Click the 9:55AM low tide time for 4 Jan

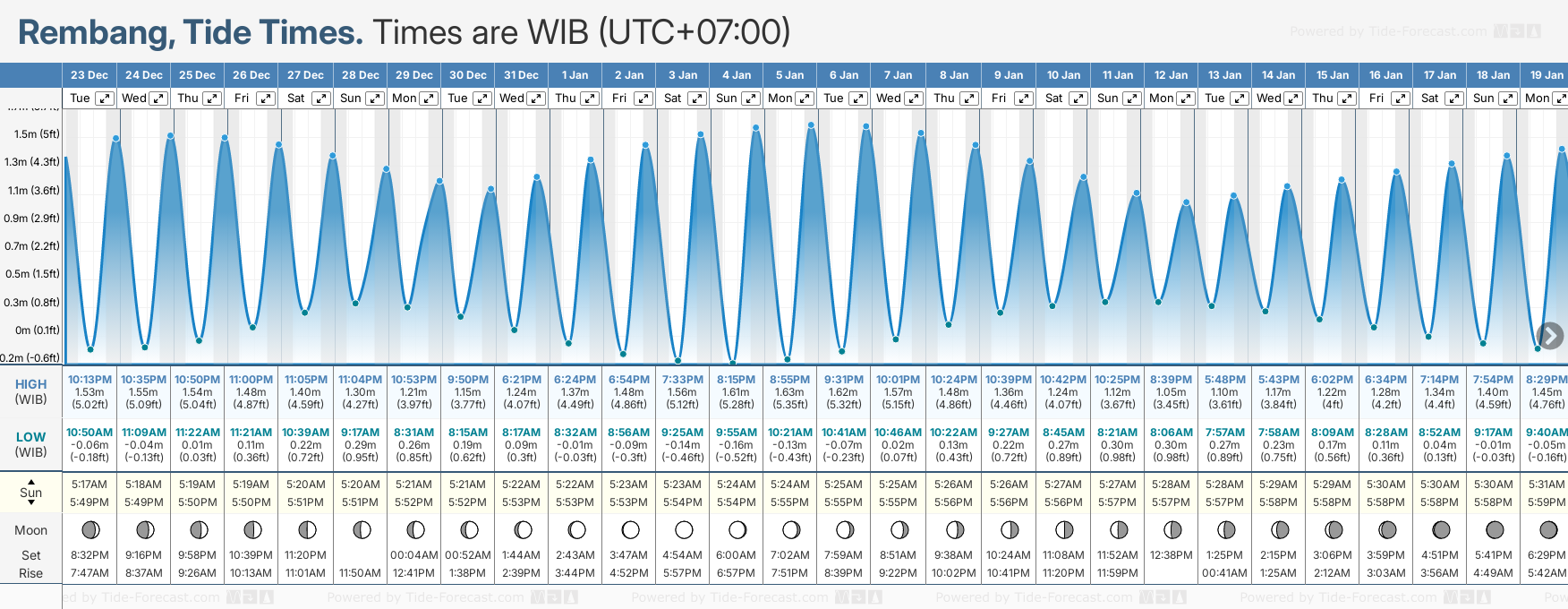[x=737, y=433]
